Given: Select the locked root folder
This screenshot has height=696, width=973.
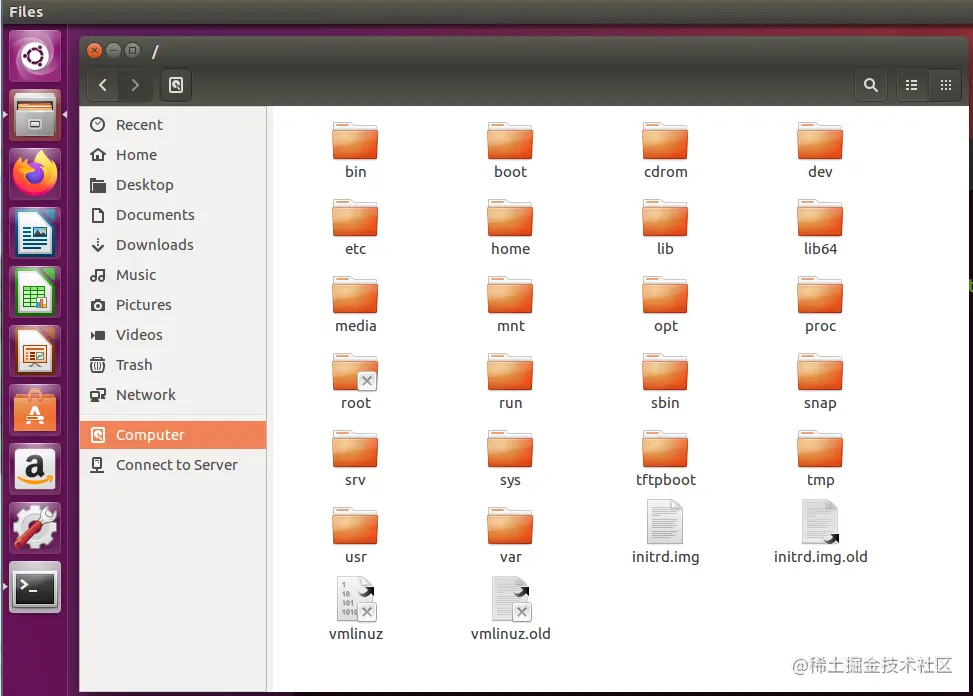Looking at the screenshot, I should point(355,381).
